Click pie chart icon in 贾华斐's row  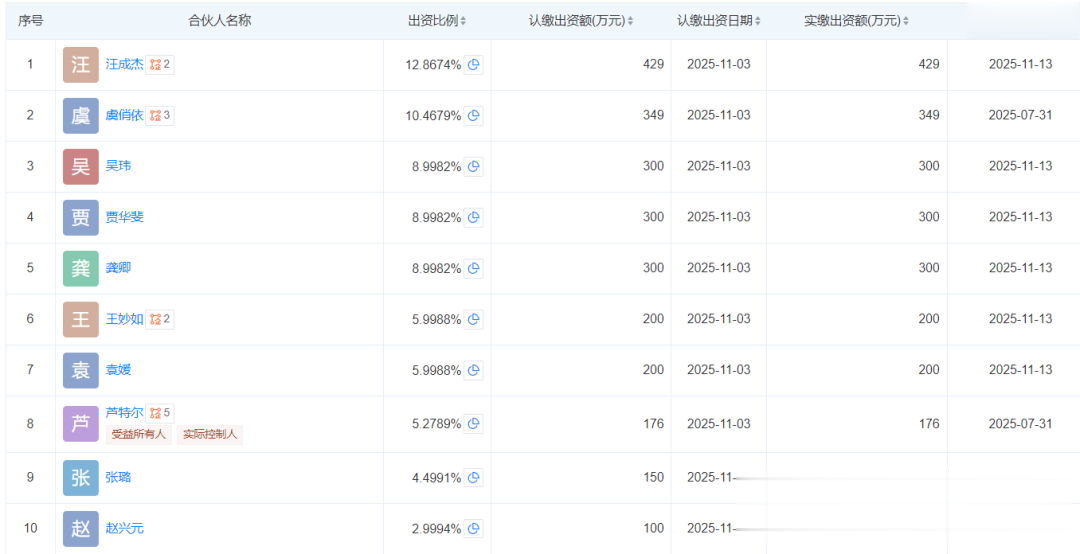tap(473, 218)
